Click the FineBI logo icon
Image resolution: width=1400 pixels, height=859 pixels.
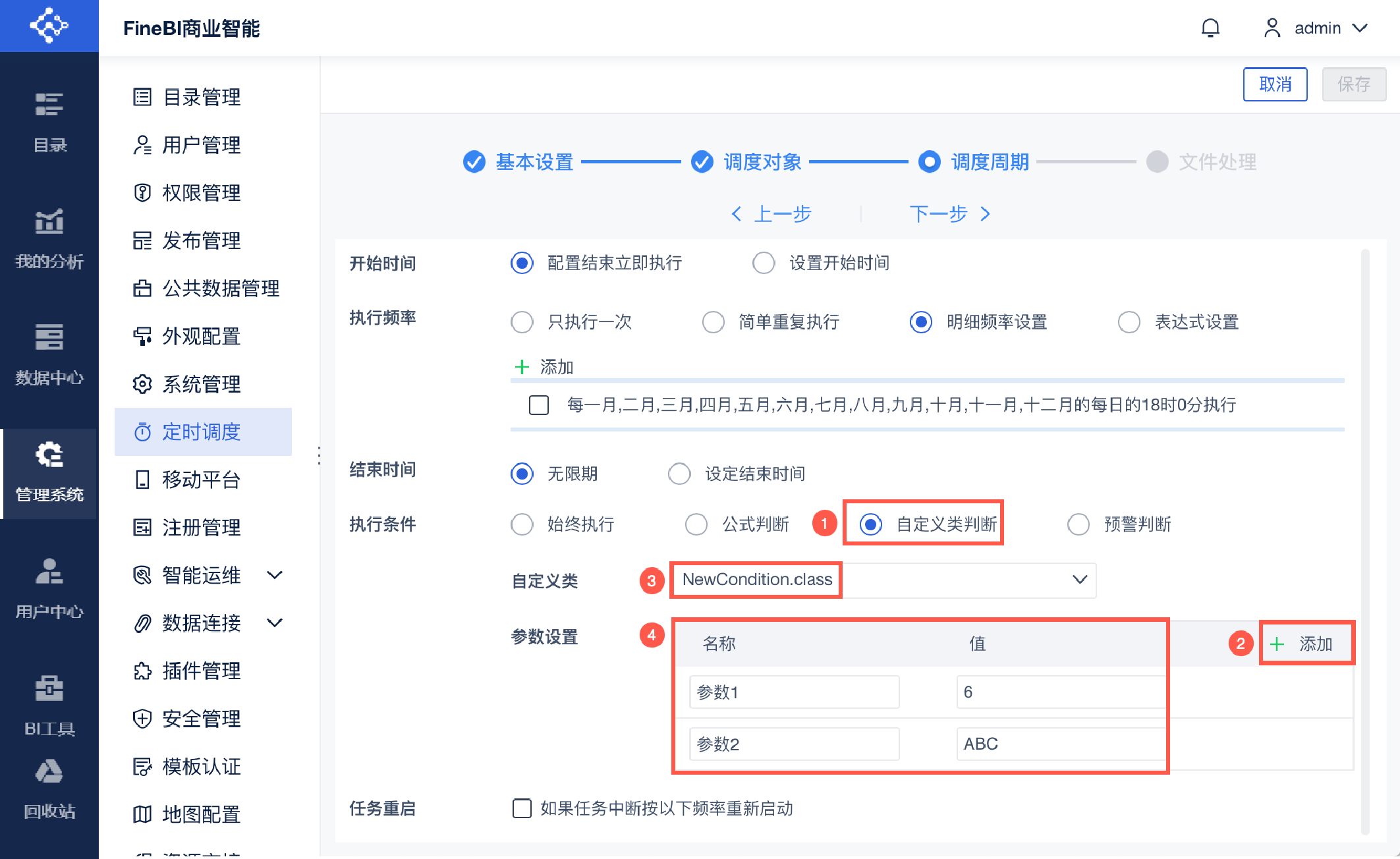[x=49, y=26]
